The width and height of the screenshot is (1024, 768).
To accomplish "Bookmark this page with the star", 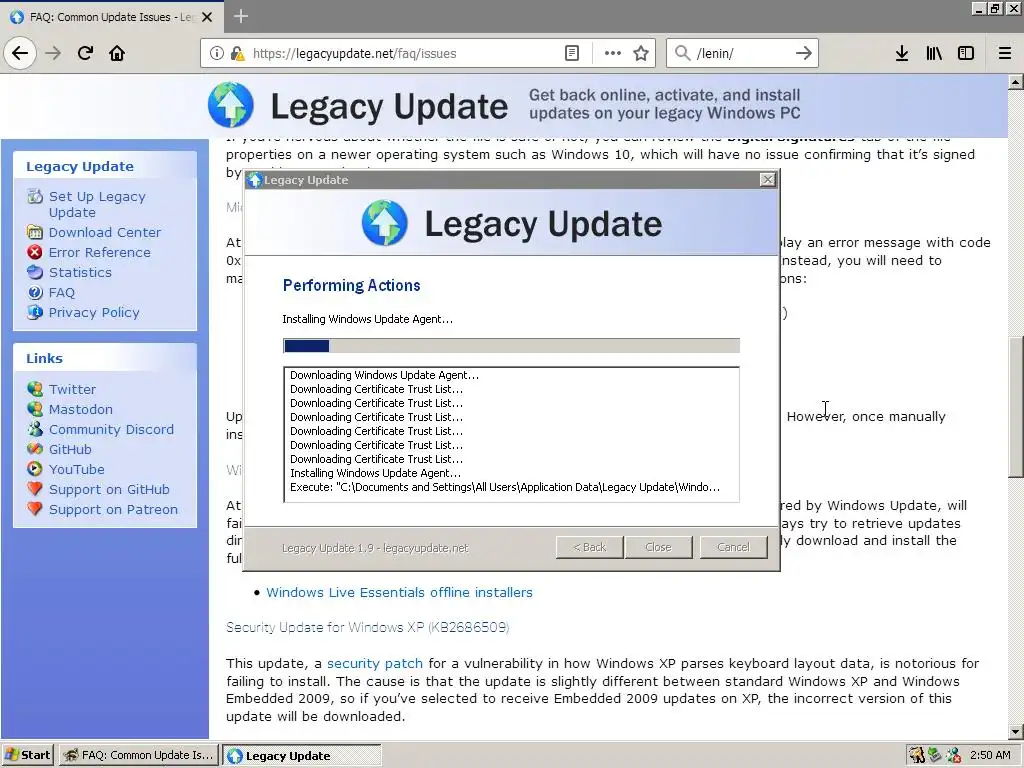I will pyautogui.click(x=641, y=54).
